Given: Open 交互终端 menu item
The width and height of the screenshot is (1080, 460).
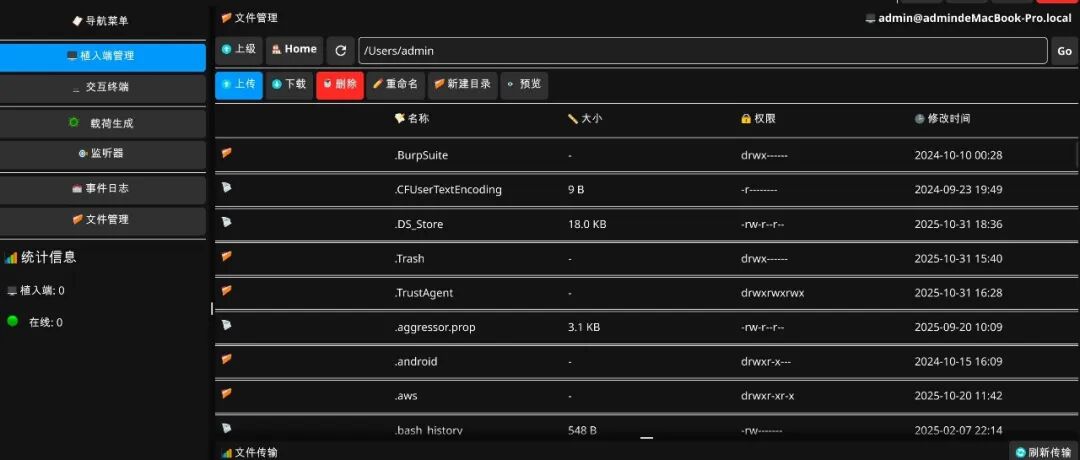Looking at the screenshot, I should coord(103,88).
